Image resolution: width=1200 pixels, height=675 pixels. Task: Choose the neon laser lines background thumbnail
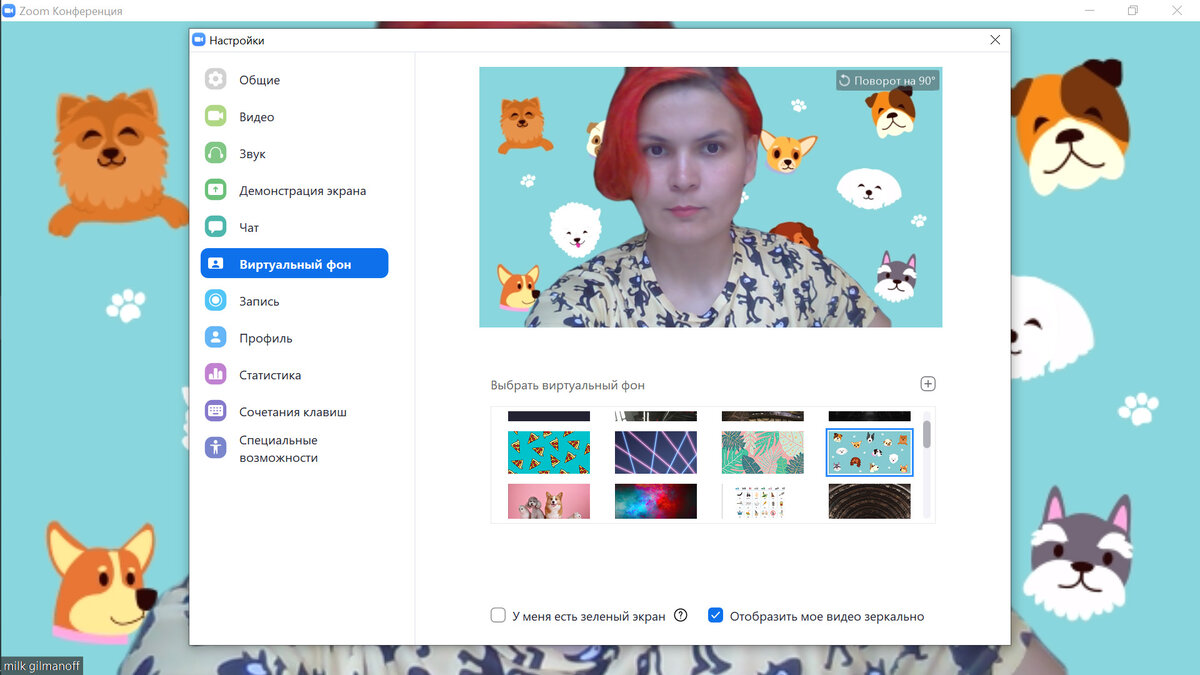click(656, 452)
